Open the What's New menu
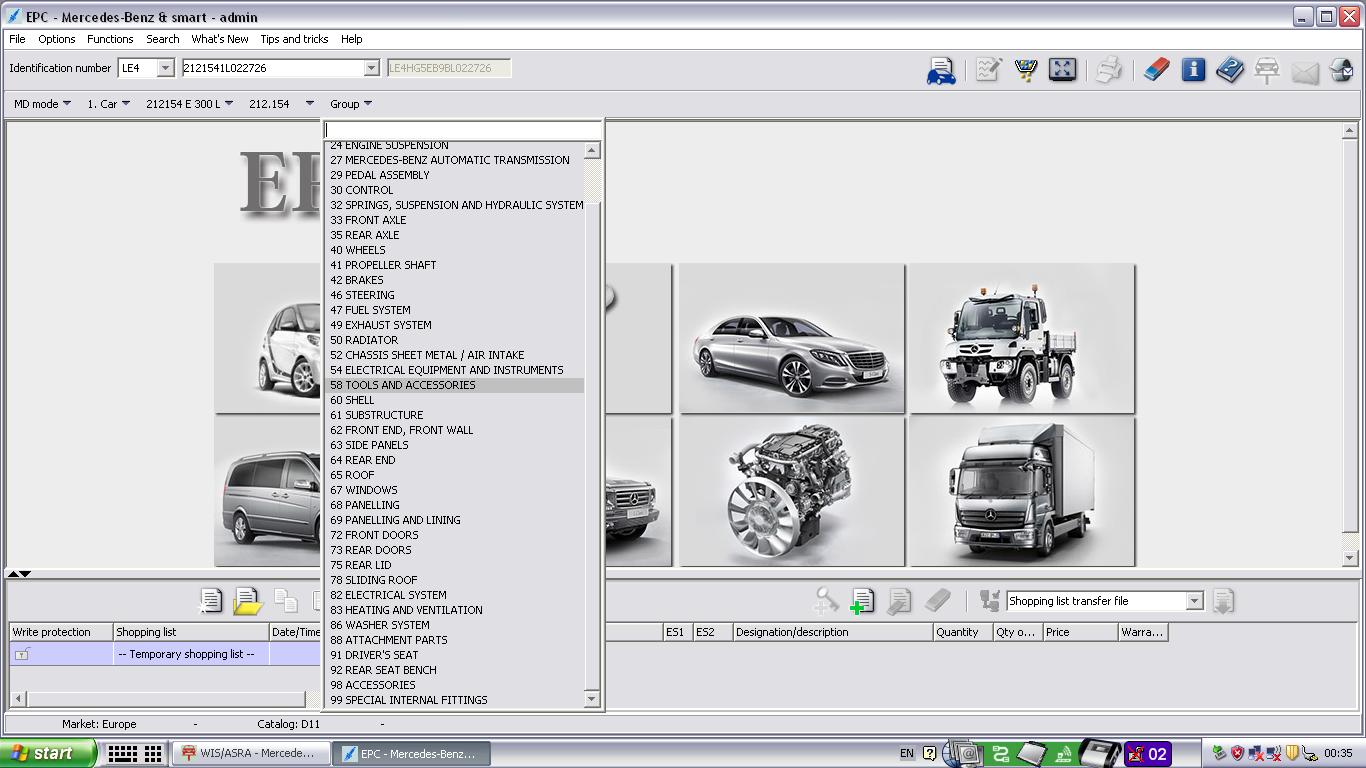Screen dimensions: 1366x768 [220, 39]
